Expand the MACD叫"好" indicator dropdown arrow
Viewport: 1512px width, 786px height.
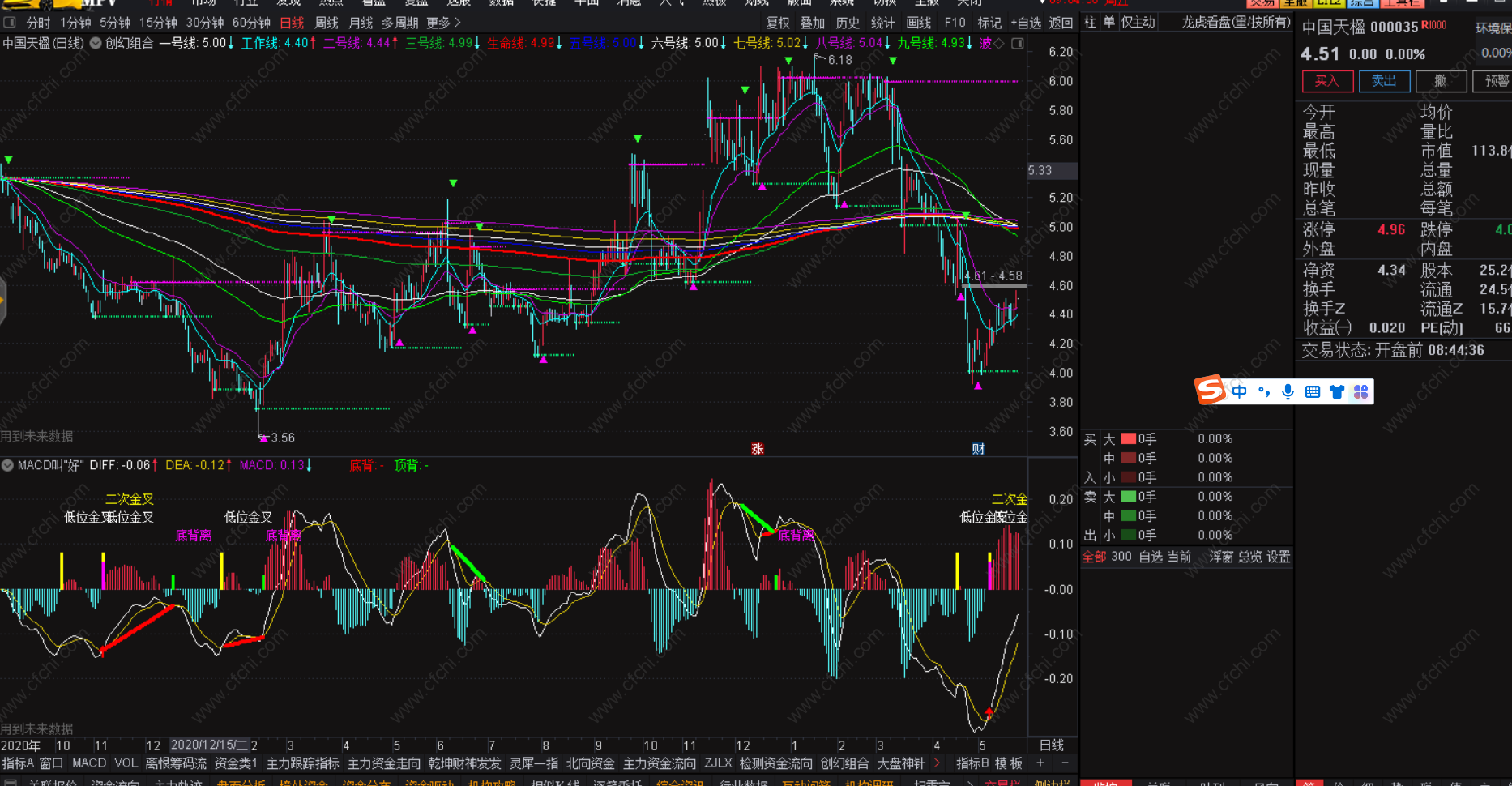pos(7,465)
